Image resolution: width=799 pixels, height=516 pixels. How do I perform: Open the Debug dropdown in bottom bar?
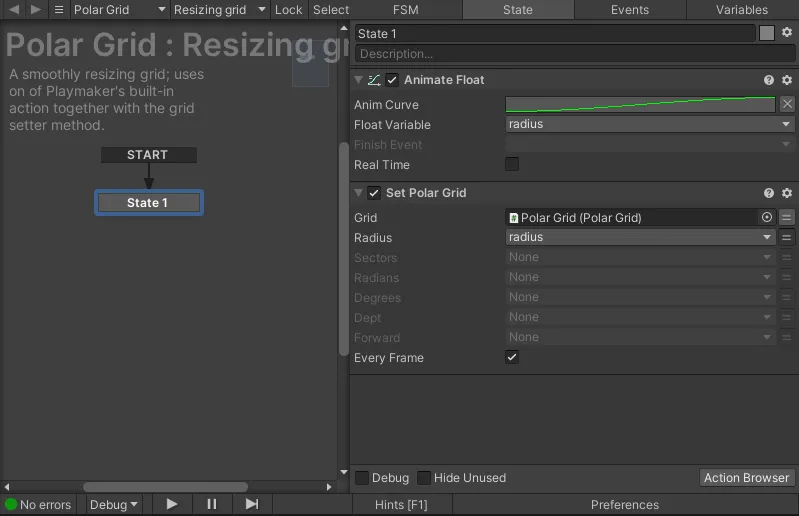pos(114,505)
